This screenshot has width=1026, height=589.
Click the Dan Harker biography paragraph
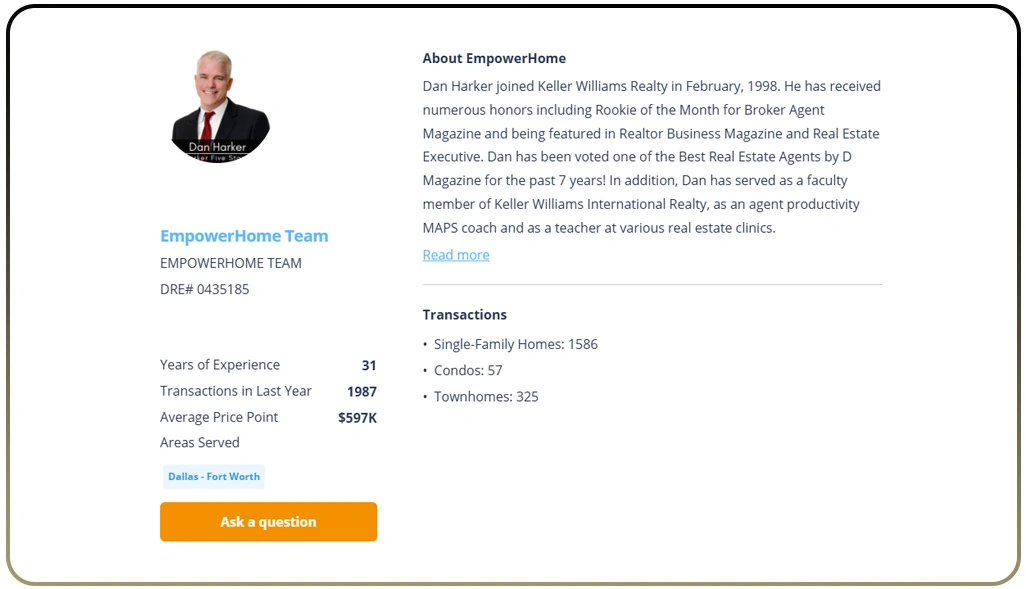[651, 157]
